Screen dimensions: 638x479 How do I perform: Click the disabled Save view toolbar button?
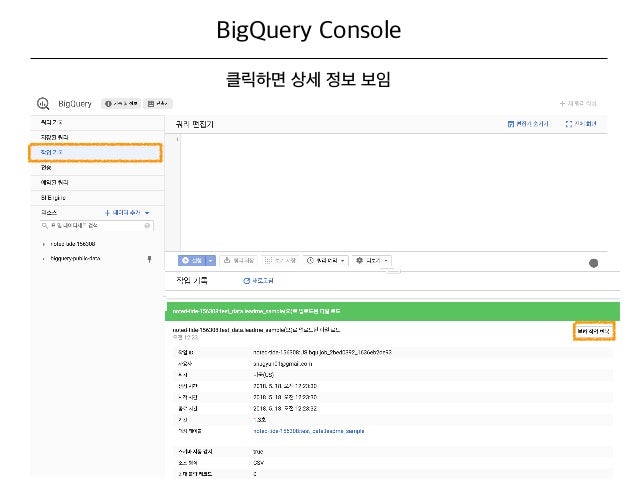pyautogui.click(x=280, y=260)
